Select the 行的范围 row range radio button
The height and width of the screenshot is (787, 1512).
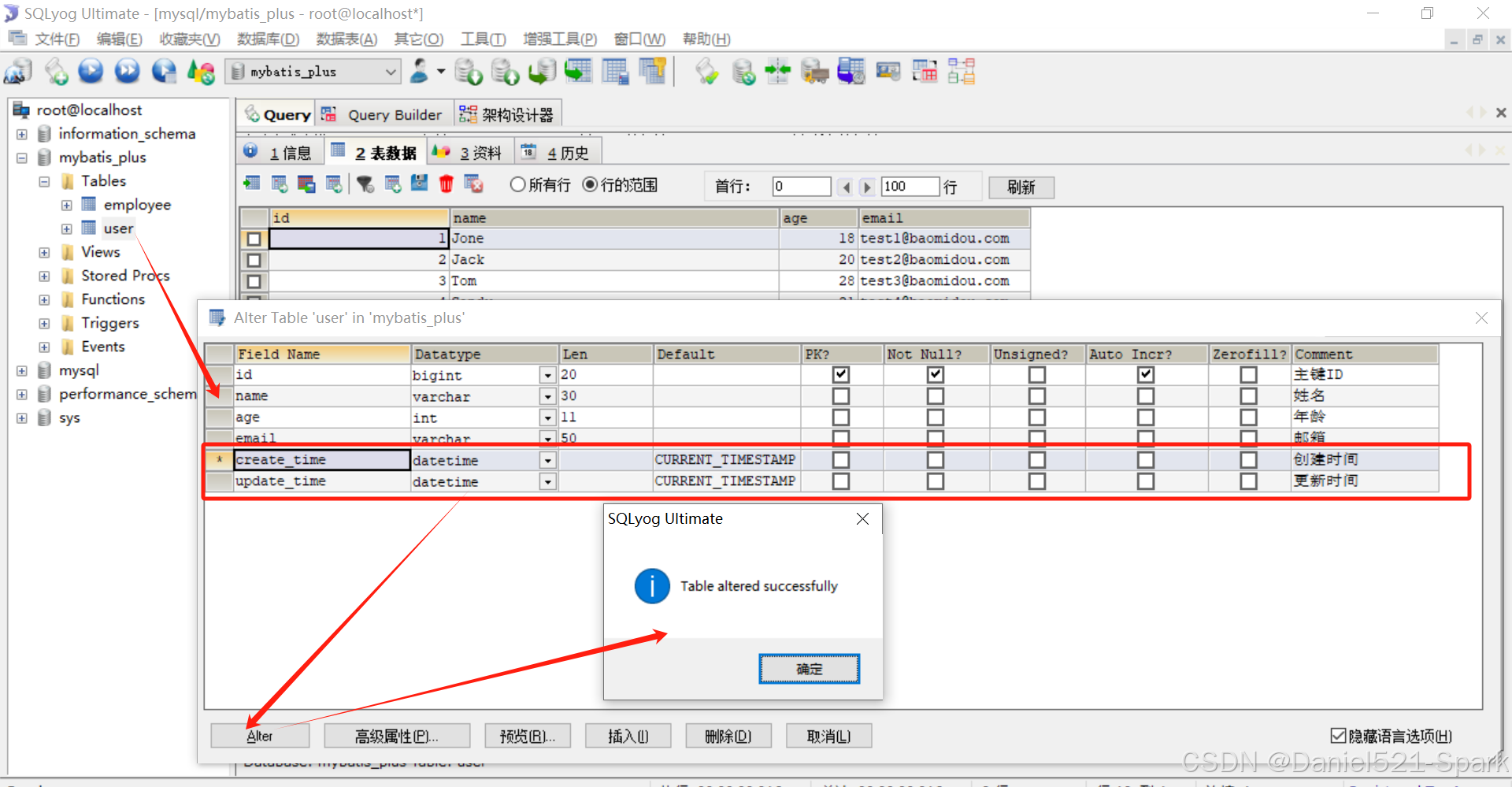click(590, 184)
